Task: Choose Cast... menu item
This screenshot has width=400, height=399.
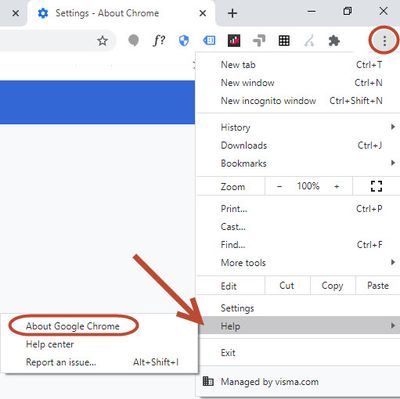Action: point(298,227)
